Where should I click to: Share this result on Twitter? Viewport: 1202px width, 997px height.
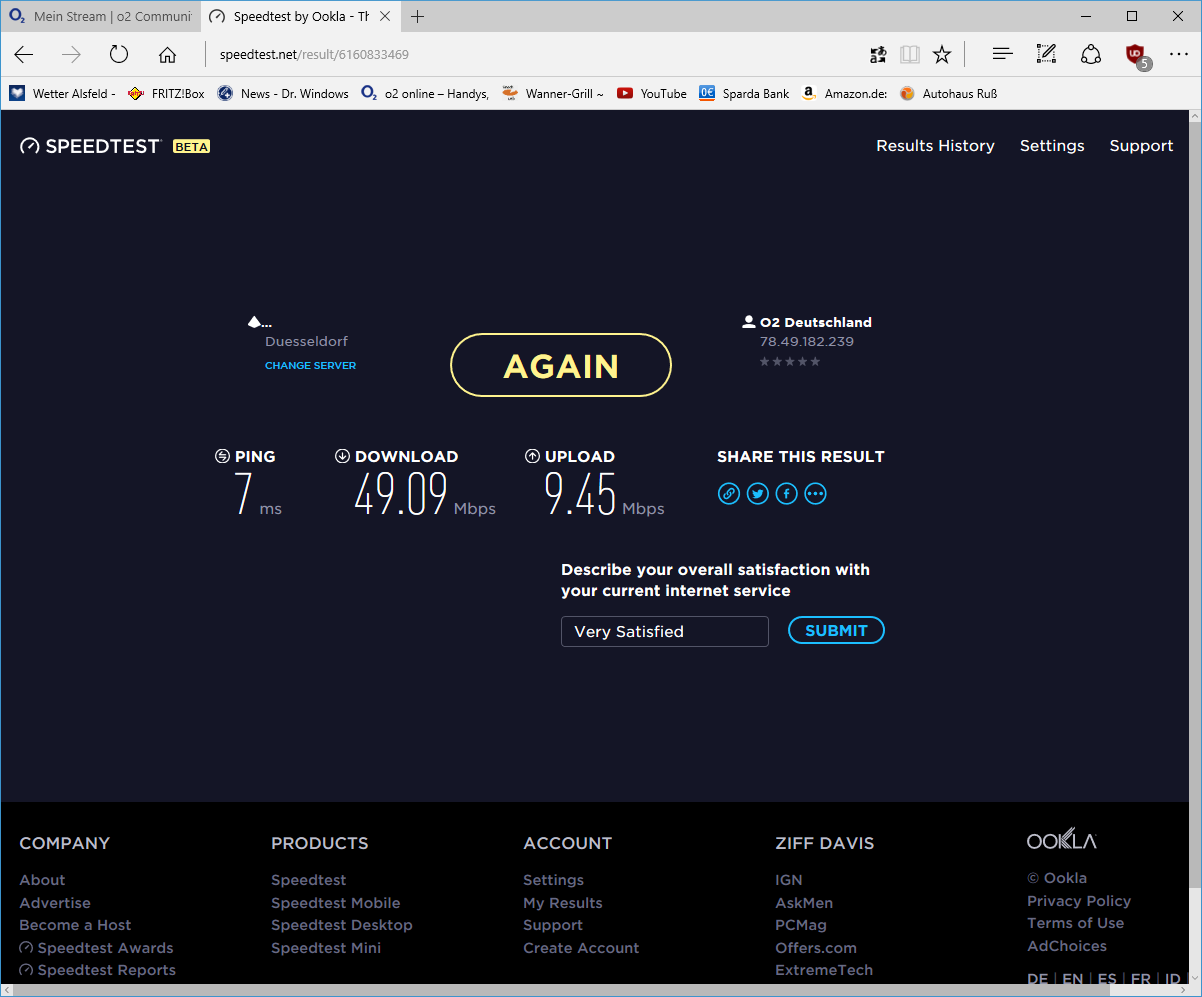[x=758, y=493]
